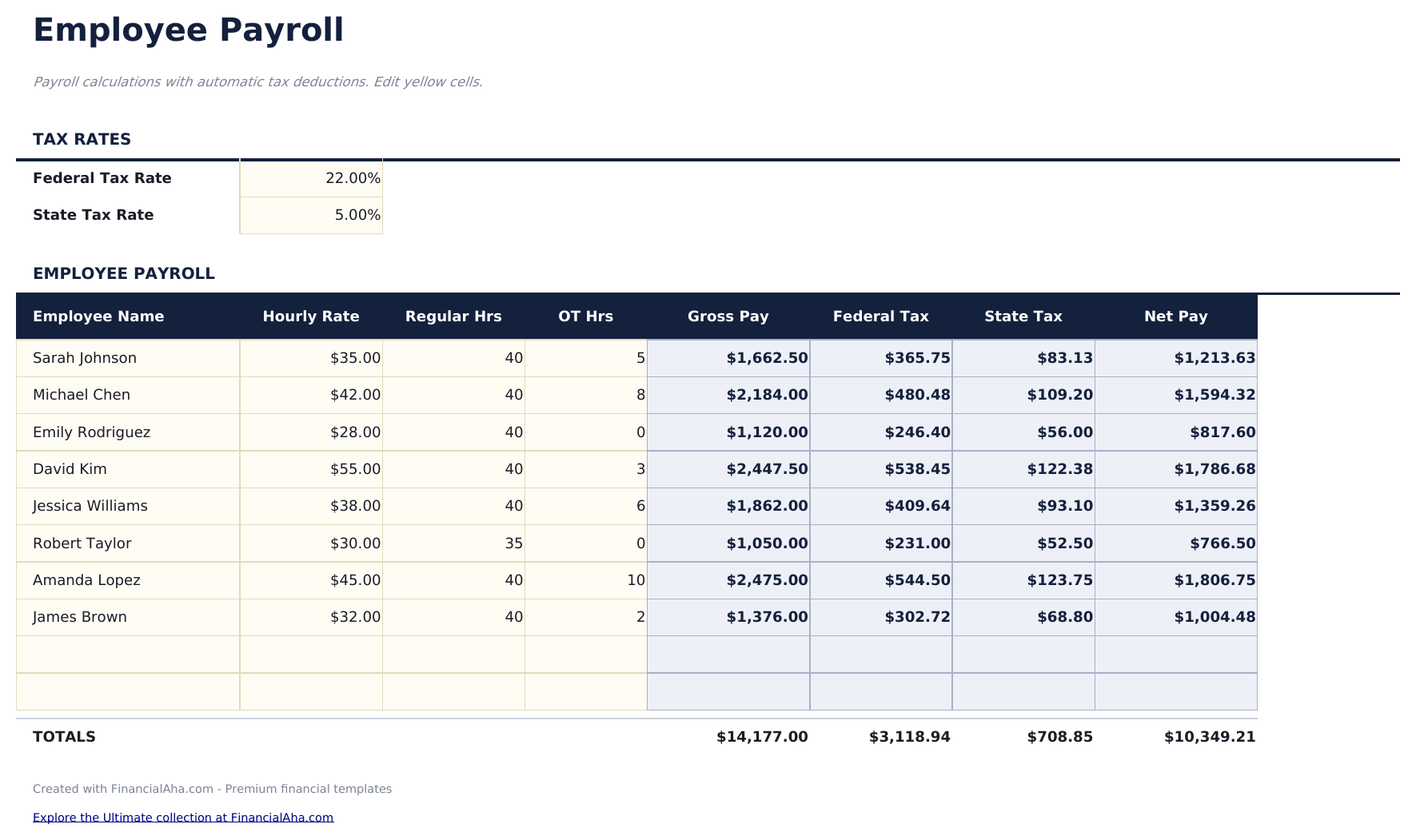Select the Federal Tax column header
This screenshot has height=840, width=1416.
pyautogui.click(x=880, y=316)
